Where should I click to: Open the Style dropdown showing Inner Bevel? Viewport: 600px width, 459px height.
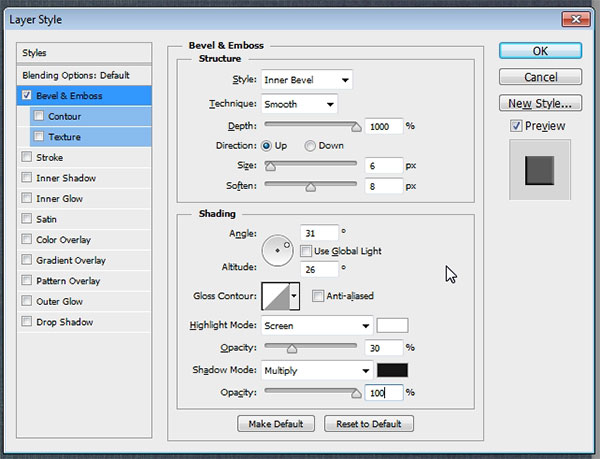coord(306,80)
